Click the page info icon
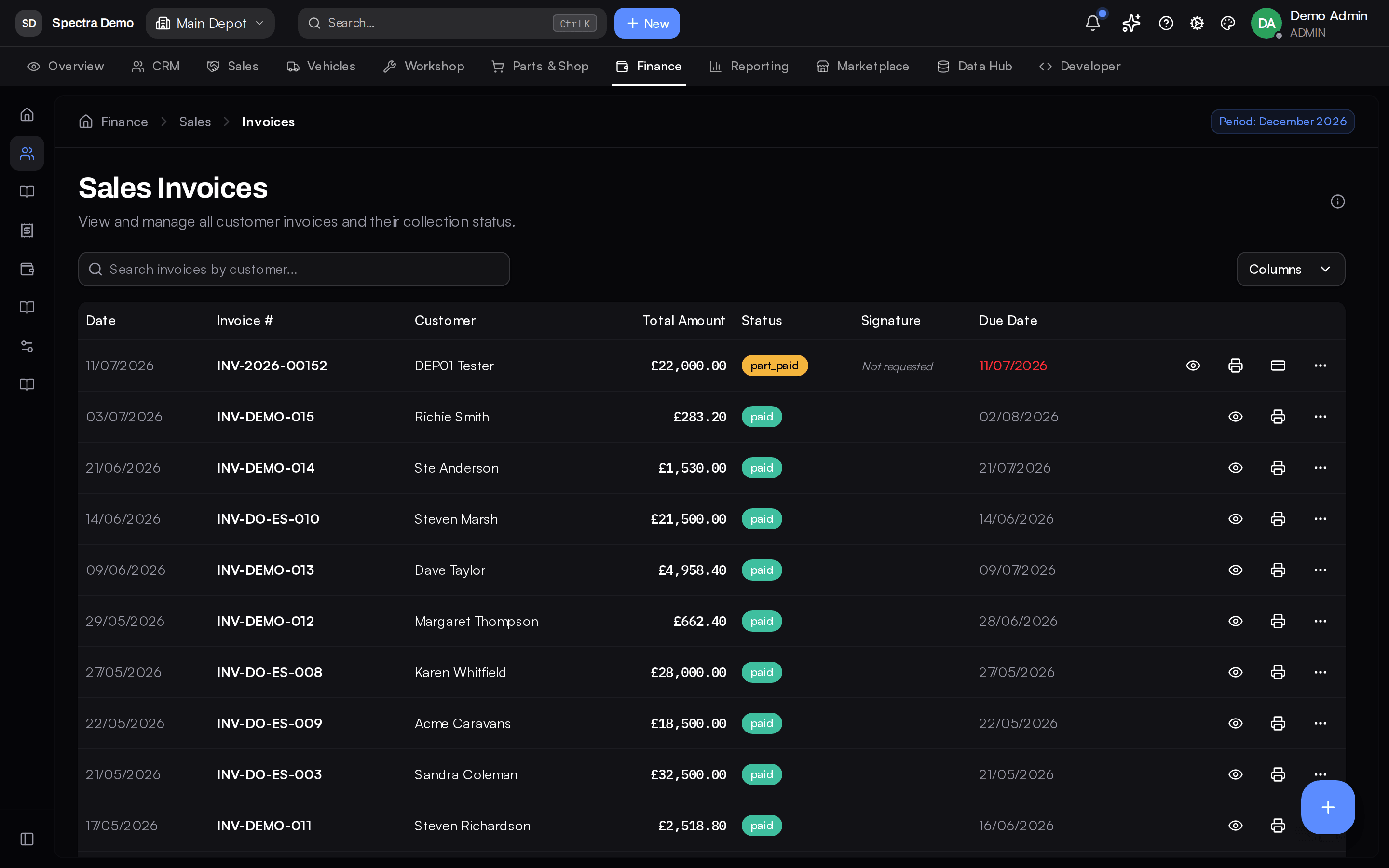 pyautogui.click(x=1337, y=202)
